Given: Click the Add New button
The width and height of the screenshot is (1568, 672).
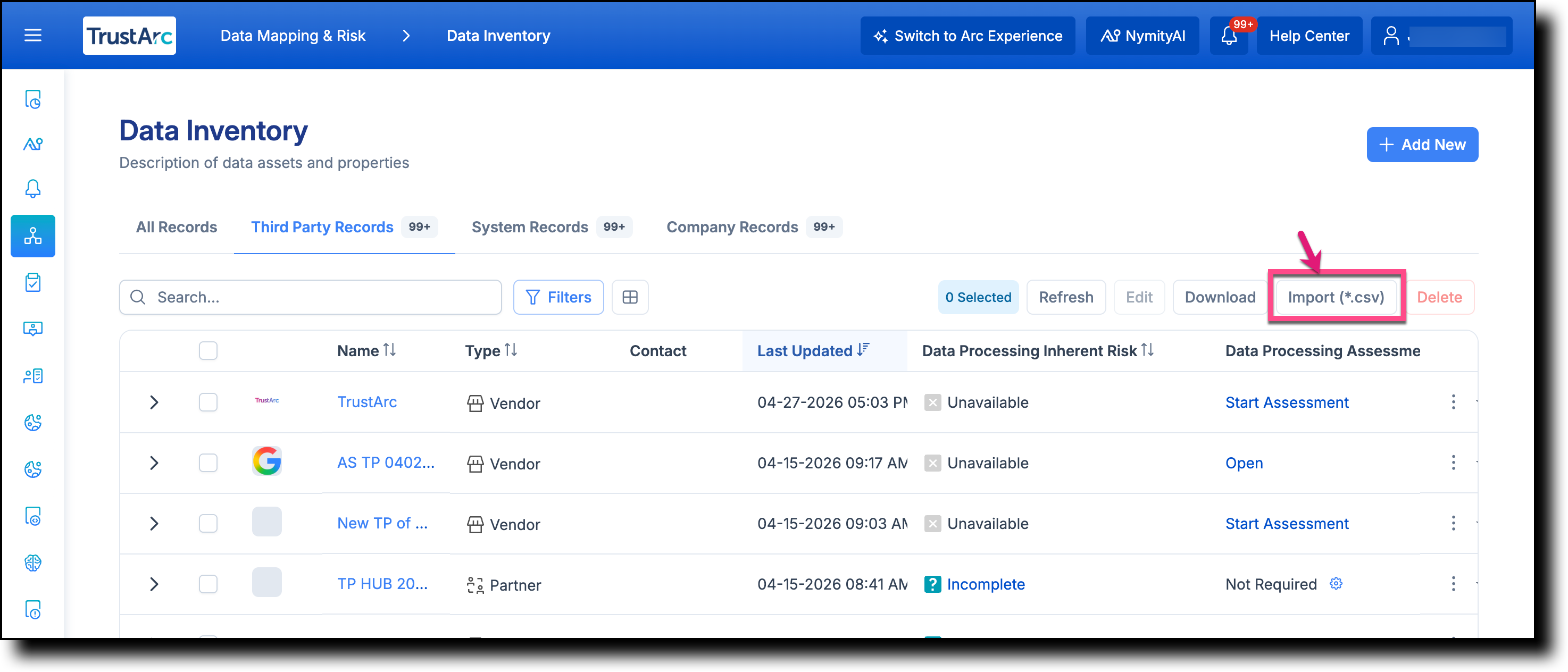Looking at the screenshot, I should click(x=1422, y=145).
